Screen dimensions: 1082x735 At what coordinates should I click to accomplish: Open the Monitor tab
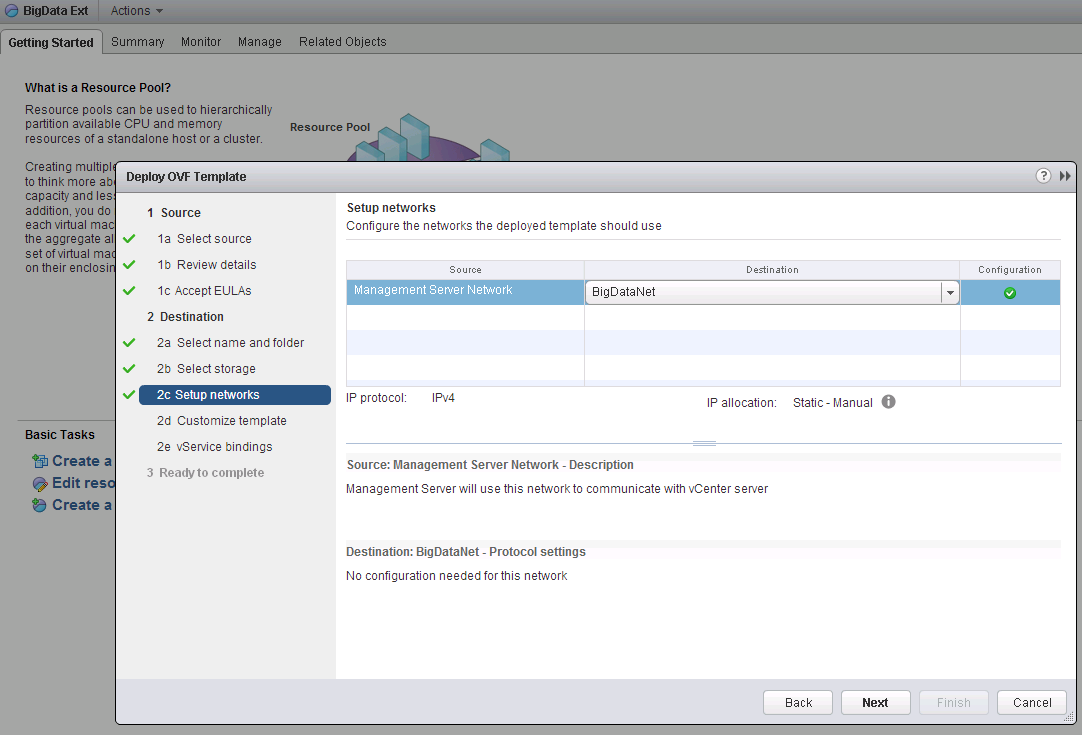[x=201, y=42]
